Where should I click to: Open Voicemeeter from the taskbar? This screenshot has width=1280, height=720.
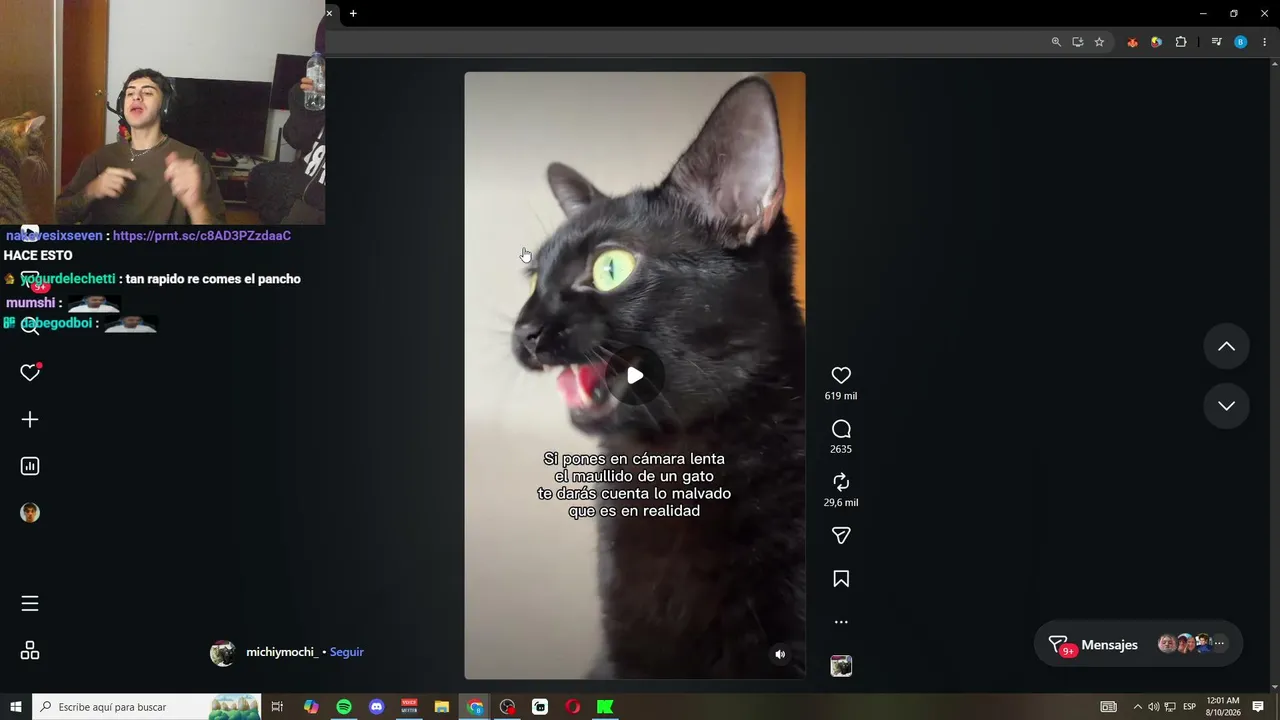[x=409, y=707]
